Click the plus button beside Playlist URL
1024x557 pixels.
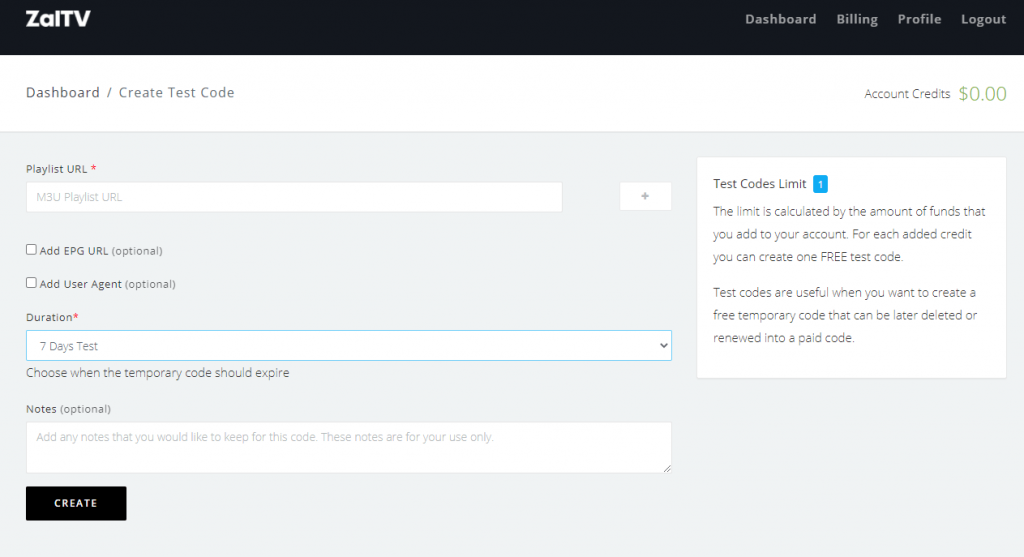click(645, 197)
